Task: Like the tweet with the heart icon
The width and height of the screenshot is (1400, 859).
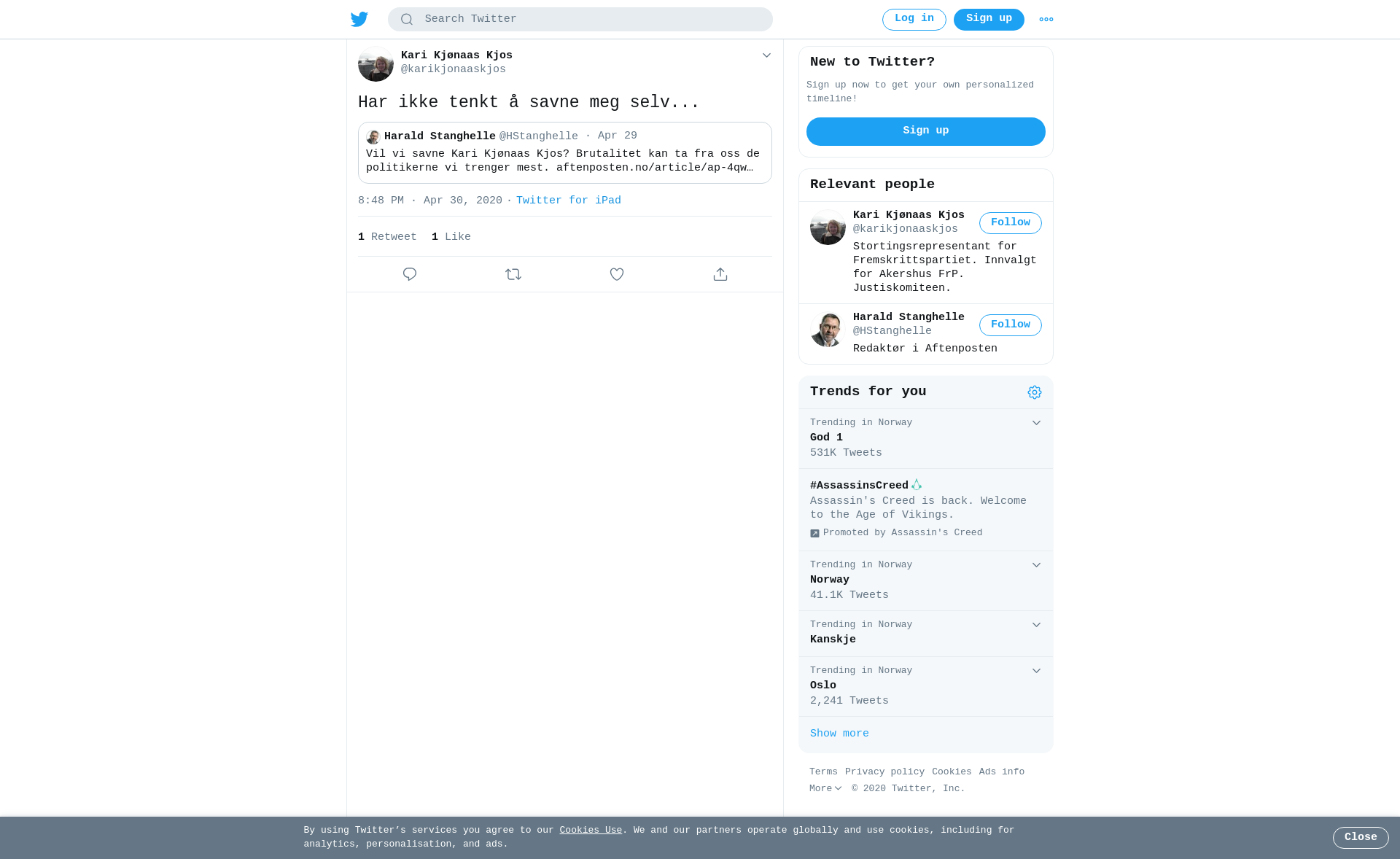Action: (617, 274)
